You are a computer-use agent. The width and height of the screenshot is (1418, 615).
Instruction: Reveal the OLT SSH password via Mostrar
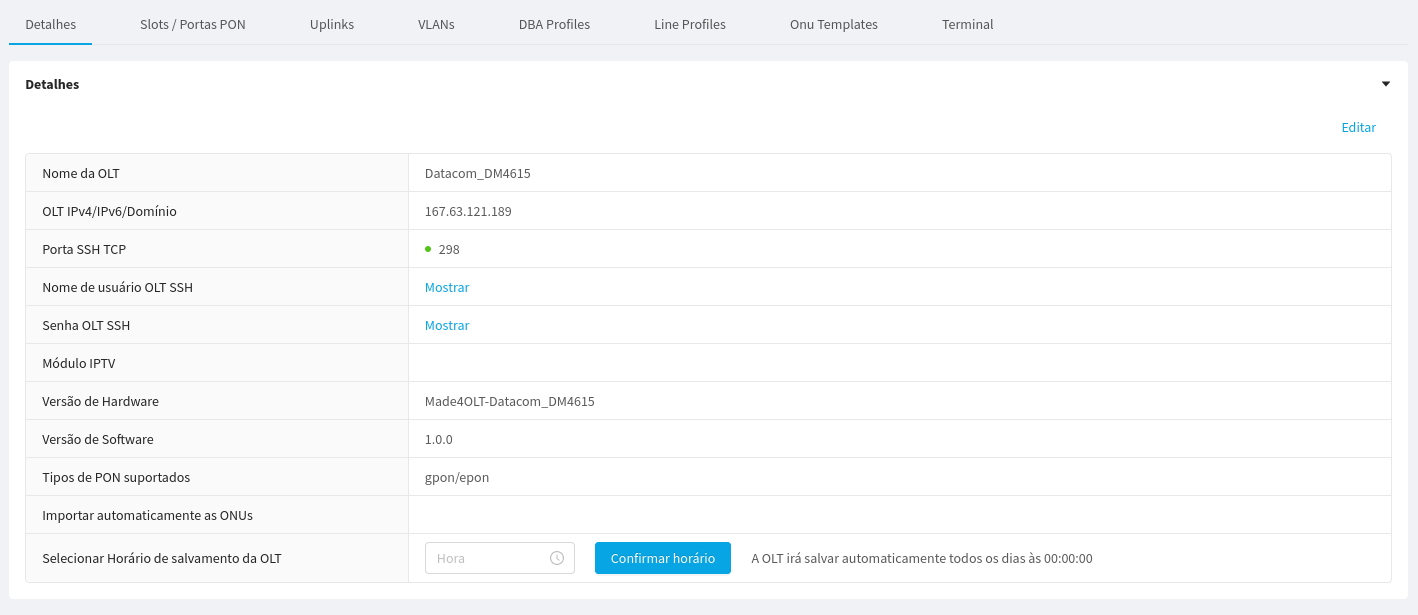pos(447,325)
